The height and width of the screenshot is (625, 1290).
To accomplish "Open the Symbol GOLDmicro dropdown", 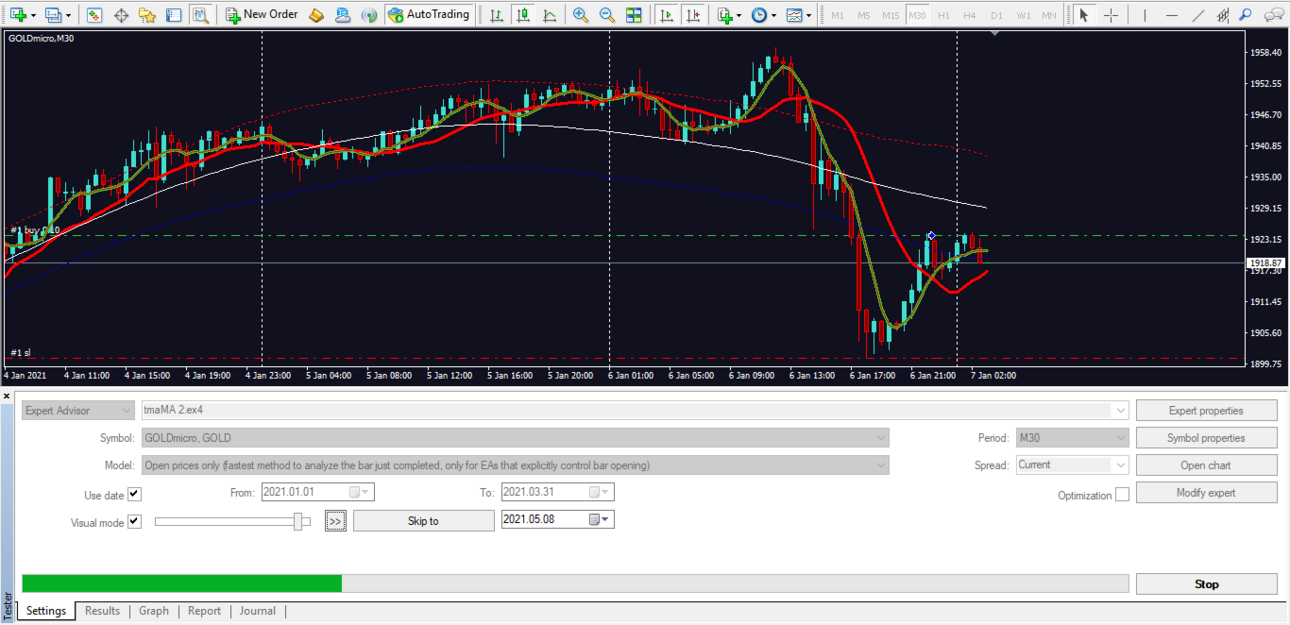I will pos(516,438).
